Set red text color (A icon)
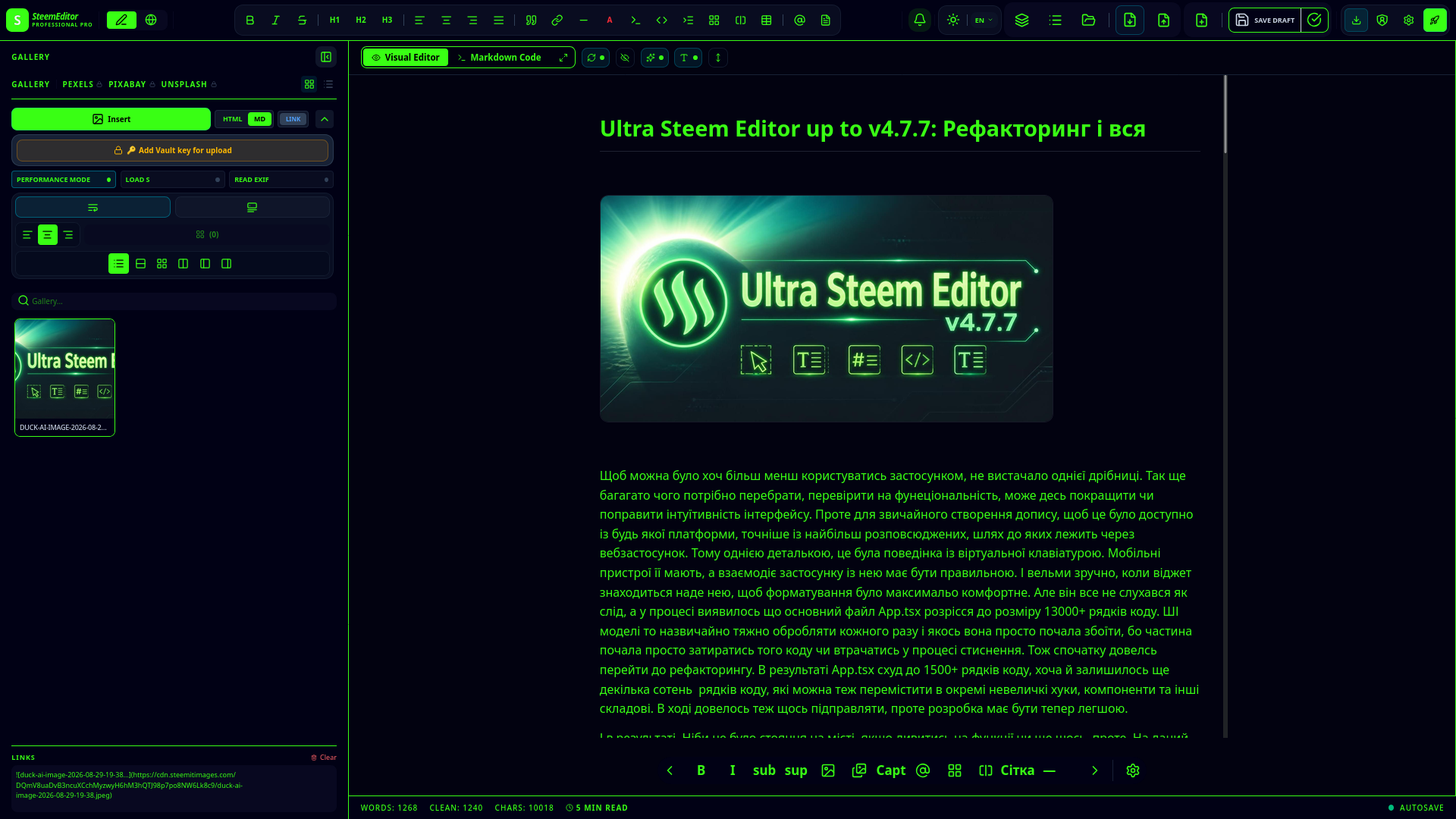The width and height of the screenshot is (1456, 819). click(x=610, y=20)
